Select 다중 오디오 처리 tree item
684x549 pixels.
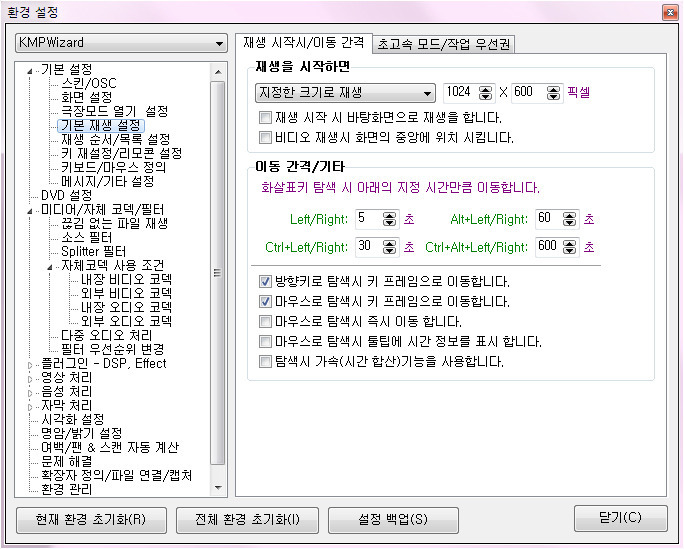pyautogui.click(x=106, y=335)
